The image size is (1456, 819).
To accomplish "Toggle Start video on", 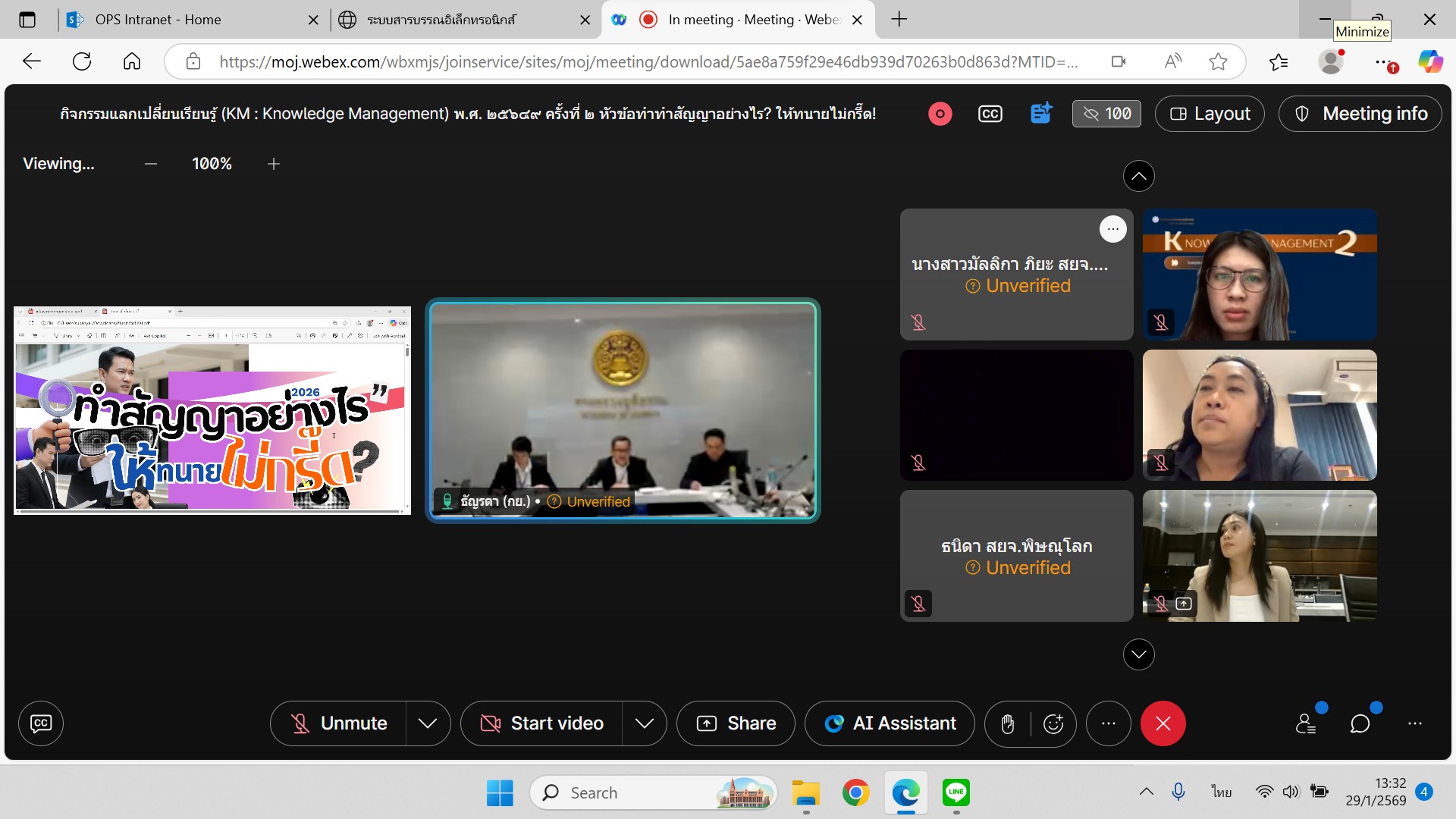I will 542,724.
